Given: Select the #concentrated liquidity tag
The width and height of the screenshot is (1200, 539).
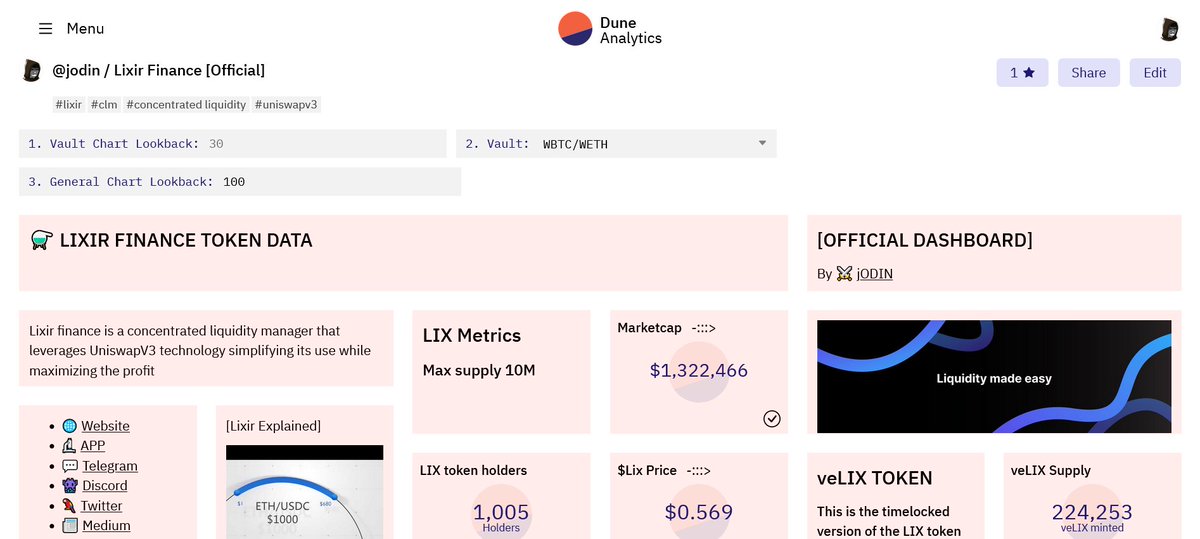Looking at the screenshot, I should tap(186, 104).
